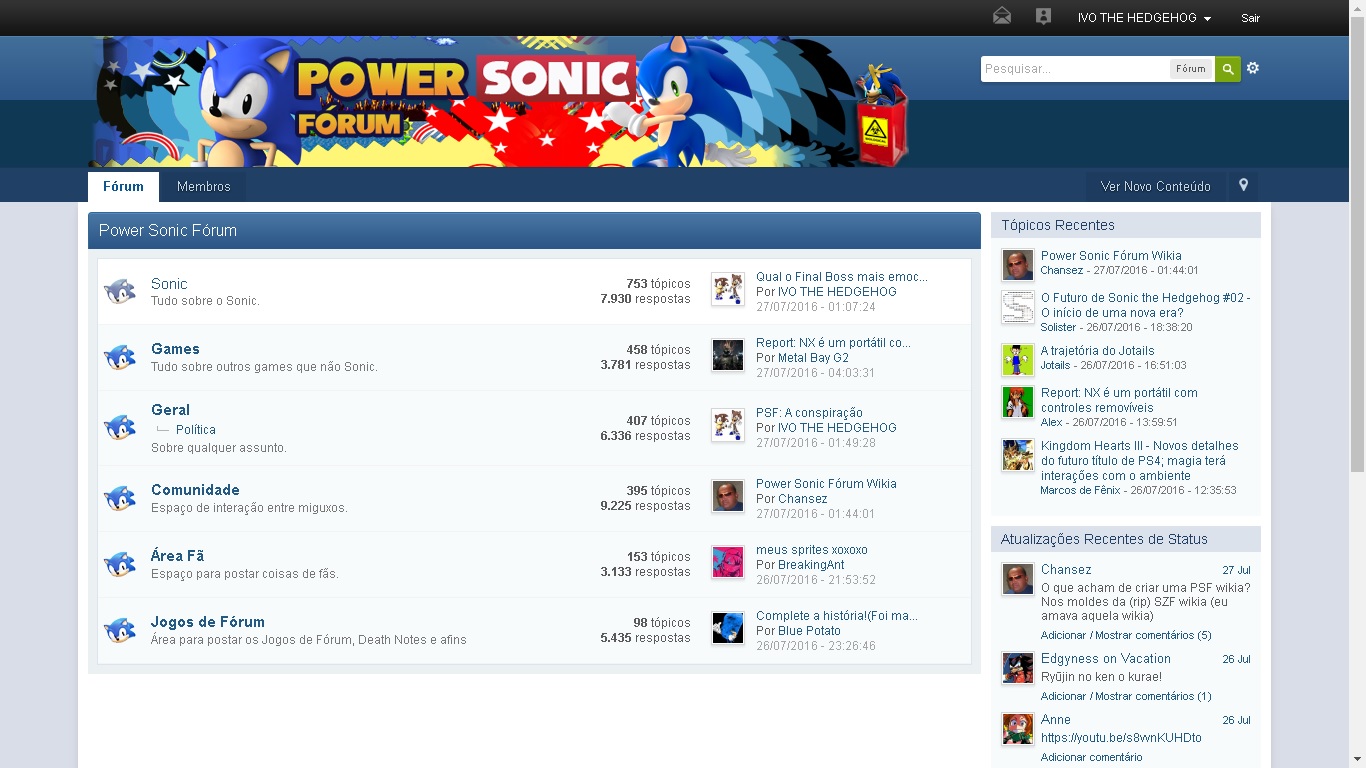Open advanced search gear icon

pos(1253,68)
